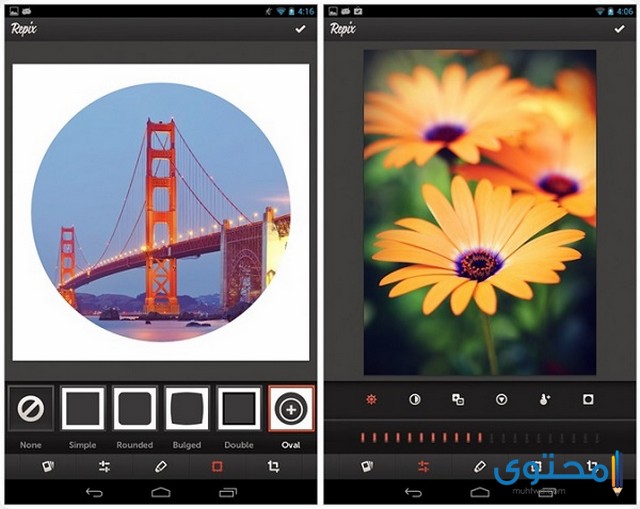
Task: Click the 'Simple' frame label
Action: [x=82, y=445]
